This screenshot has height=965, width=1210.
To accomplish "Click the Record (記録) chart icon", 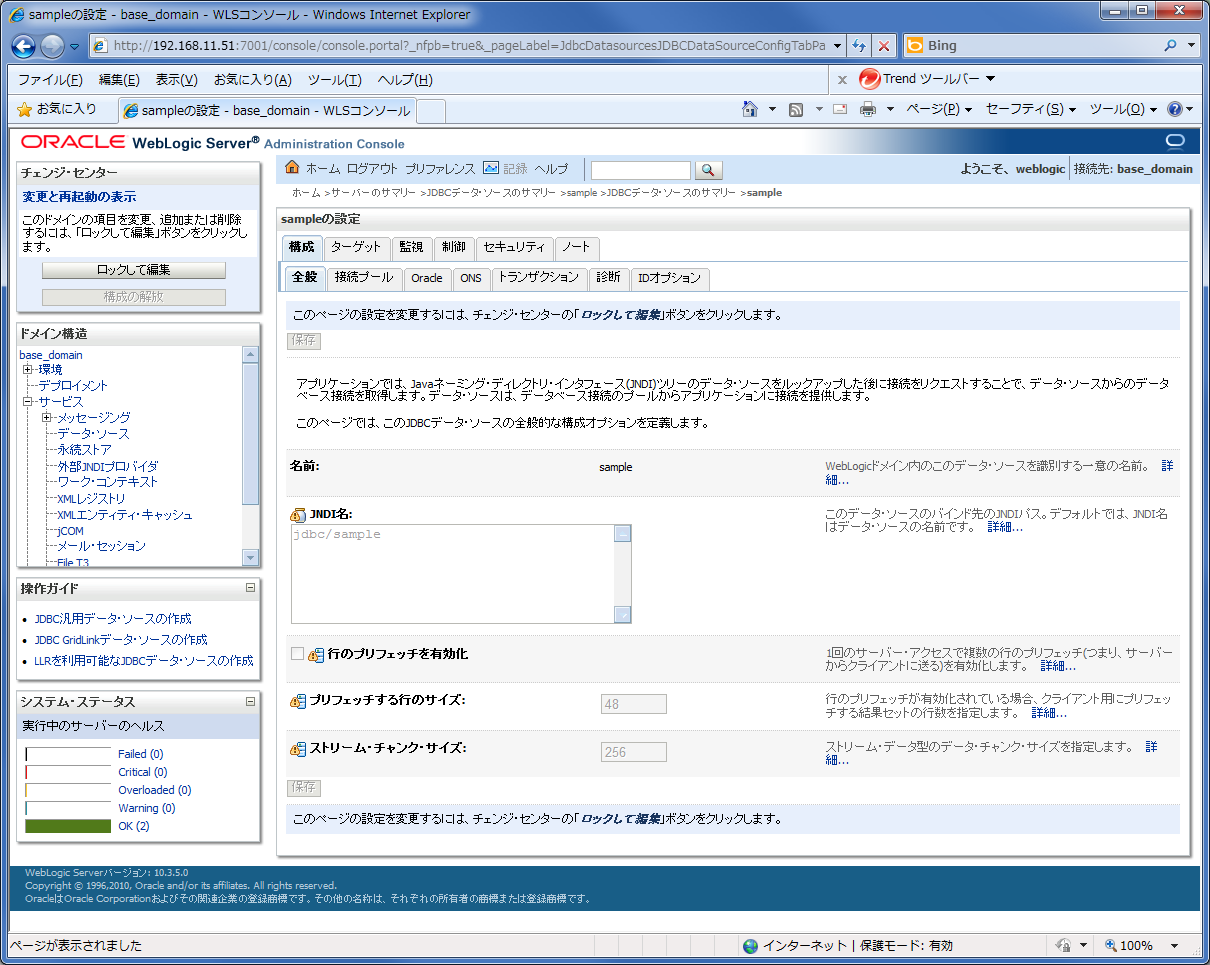I will (490, 168).
